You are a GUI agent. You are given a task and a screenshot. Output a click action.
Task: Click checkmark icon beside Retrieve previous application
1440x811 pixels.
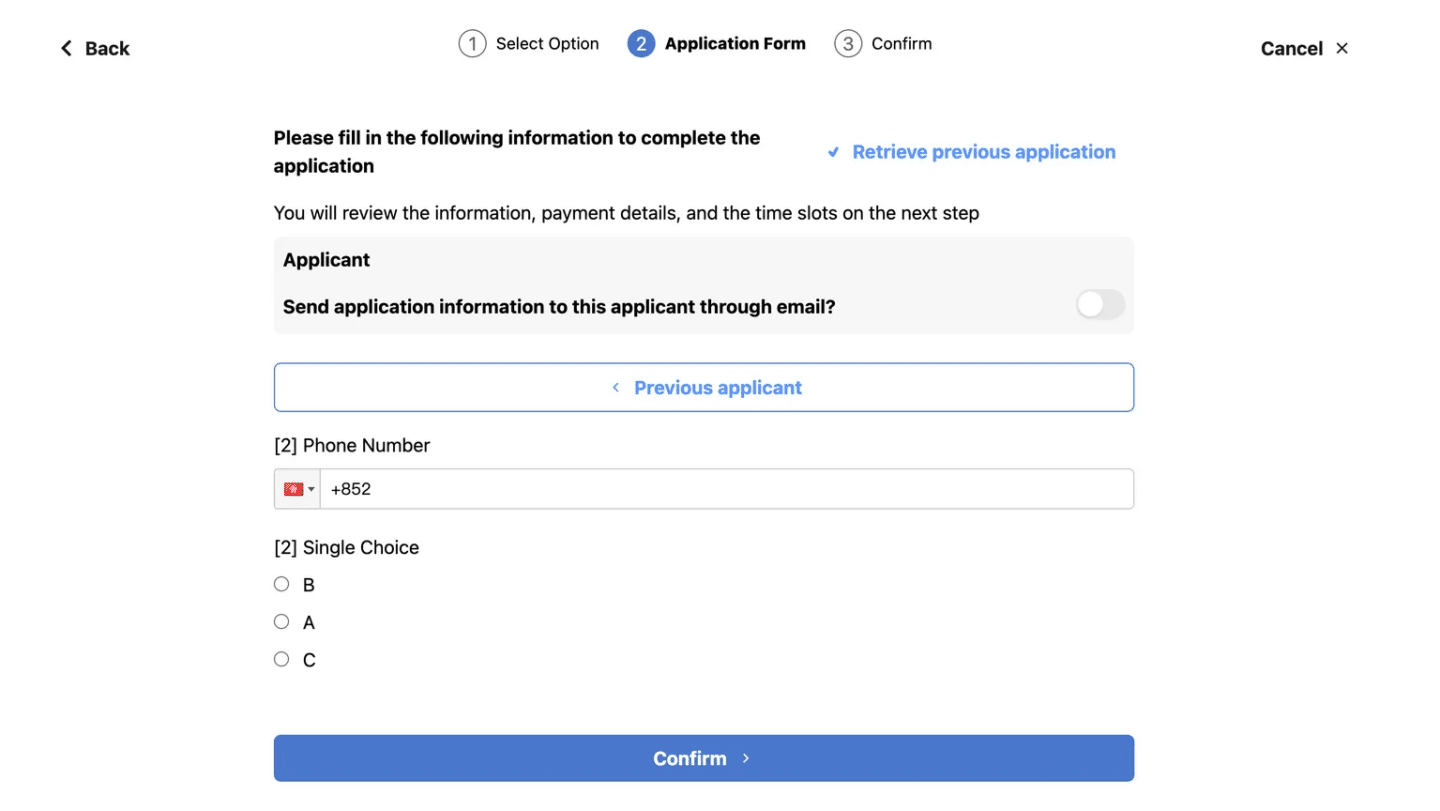[x=833, y=152]
